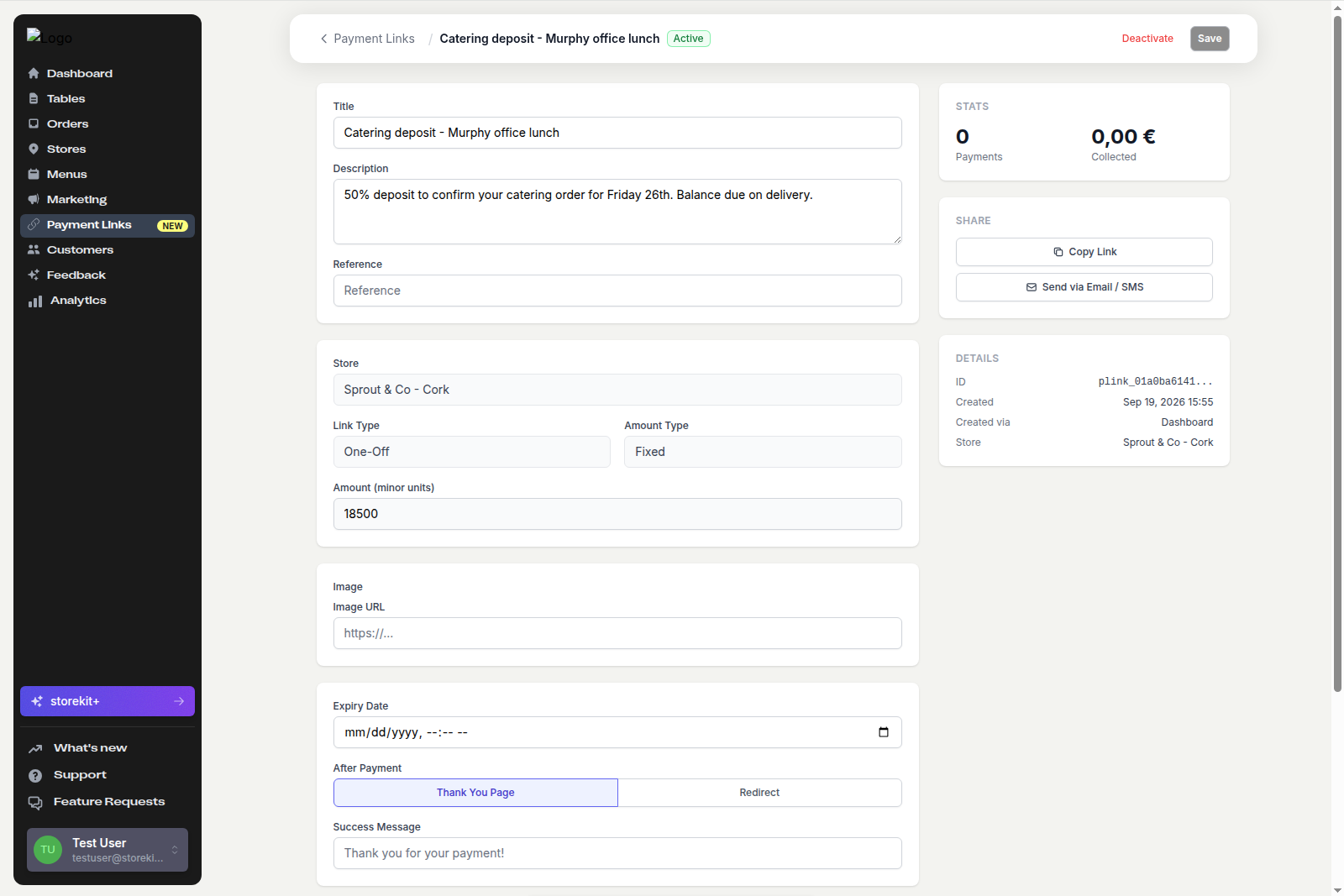1344x896 pixels.
Task: Click the Amount (minor units) field
Action: 617,514
